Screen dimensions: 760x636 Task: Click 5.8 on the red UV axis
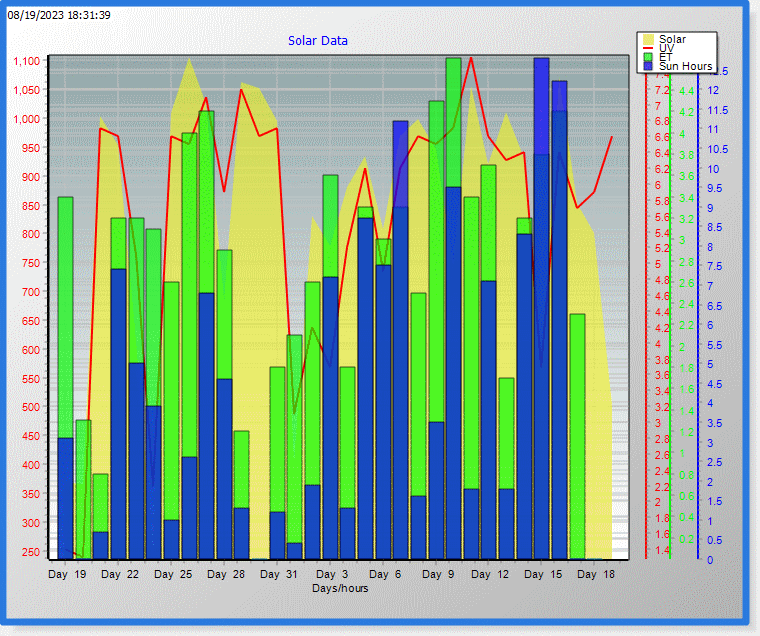[662, 201]
